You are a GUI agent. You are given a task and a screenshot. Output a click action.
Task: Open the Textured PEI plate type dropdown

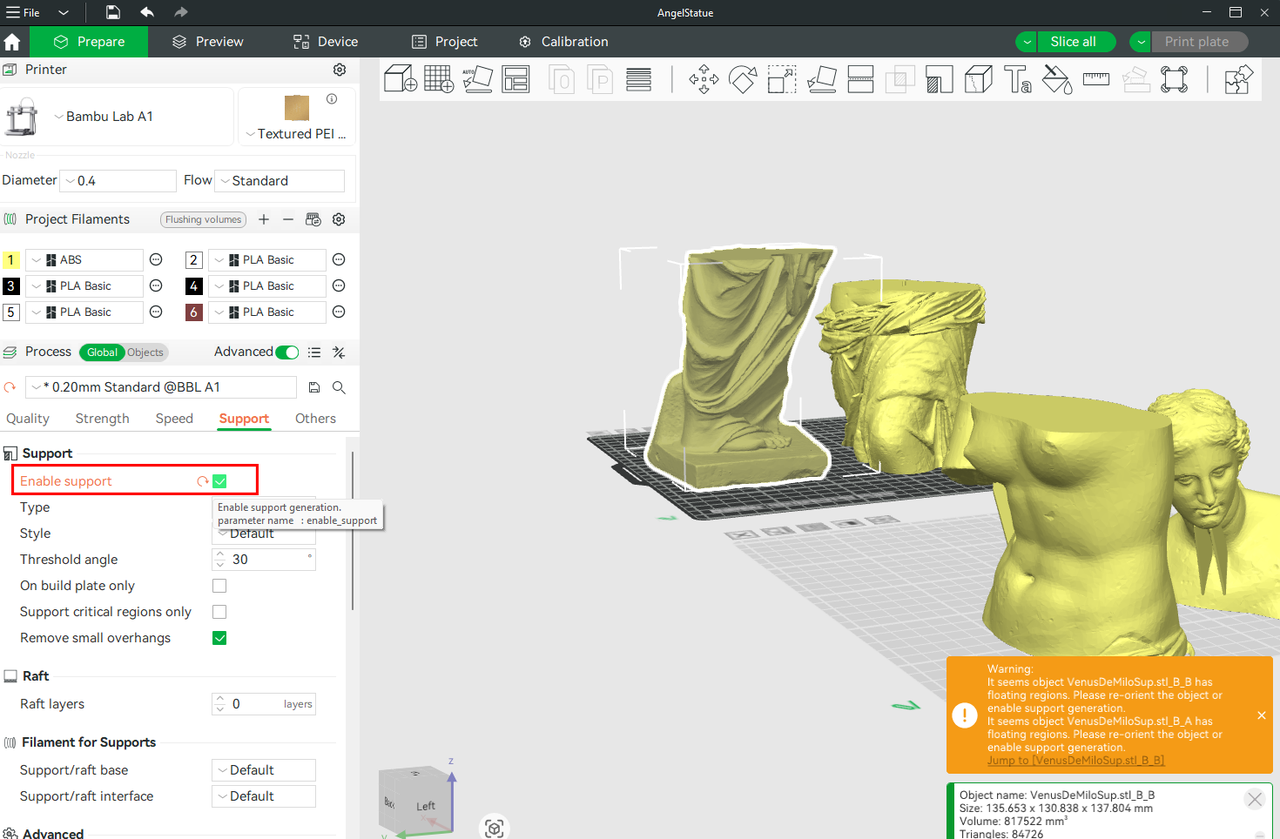point(297,134)
